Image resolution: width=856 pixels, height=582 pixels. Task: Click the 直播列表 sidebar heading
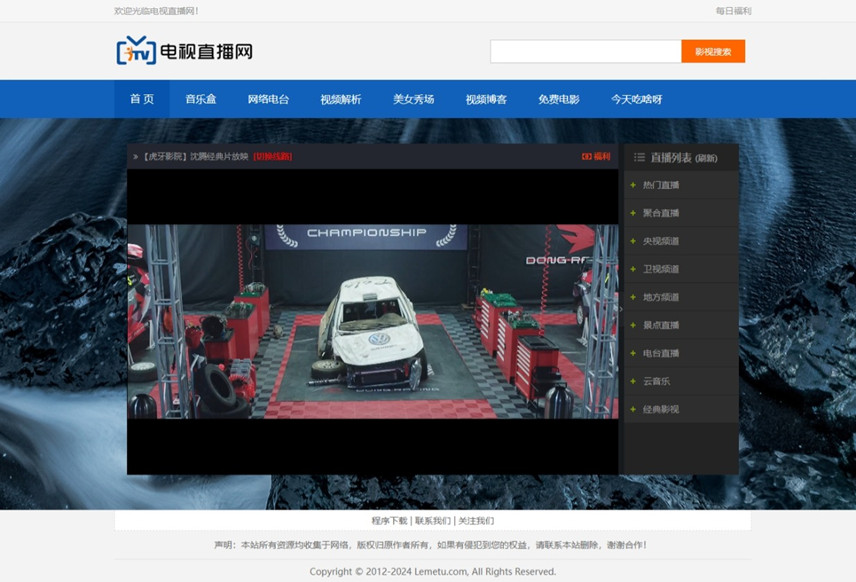tap(671, 158)
